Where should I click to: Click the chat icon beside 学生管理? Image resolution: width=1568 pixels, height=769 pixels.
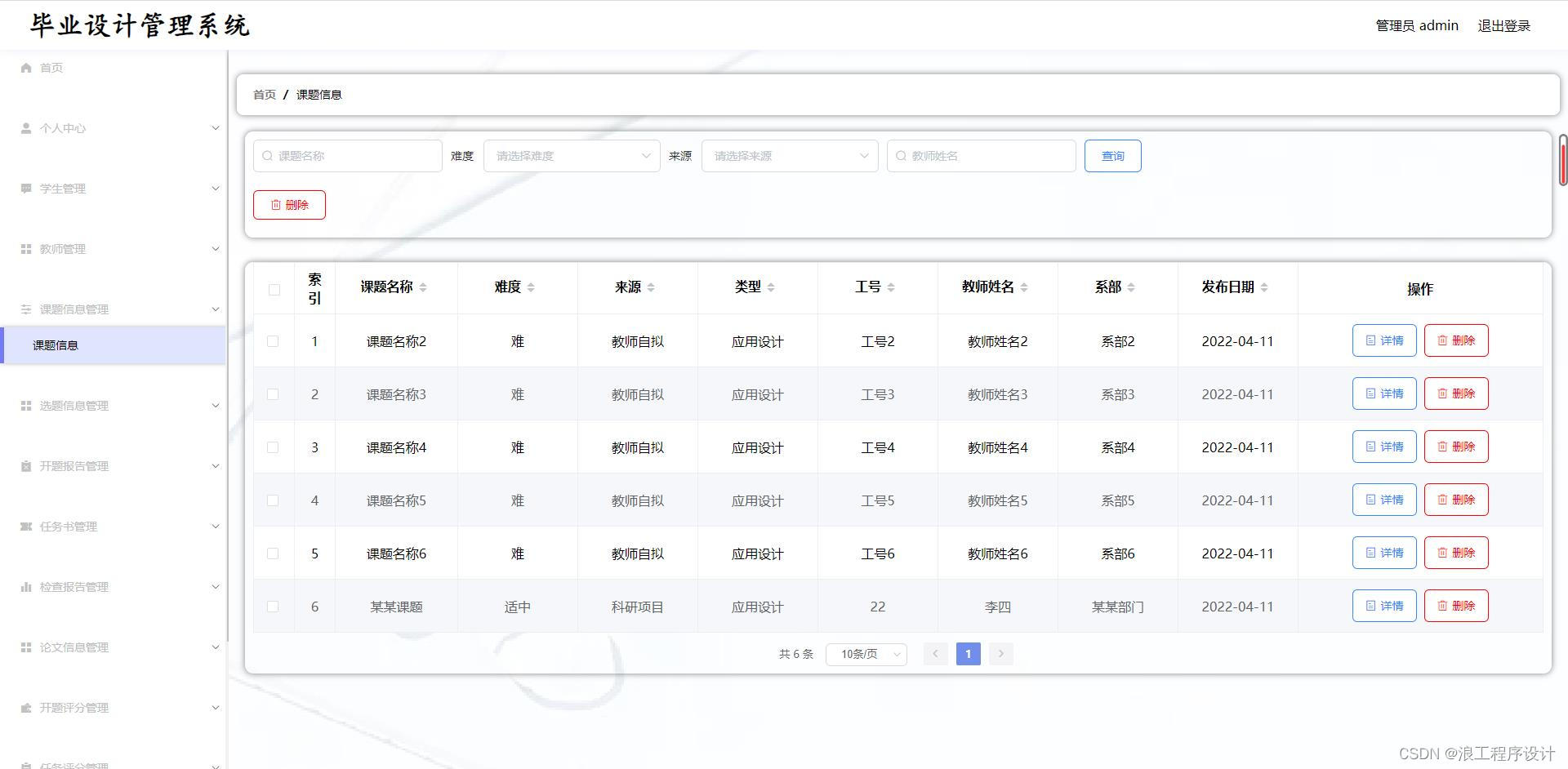point(26,189)
